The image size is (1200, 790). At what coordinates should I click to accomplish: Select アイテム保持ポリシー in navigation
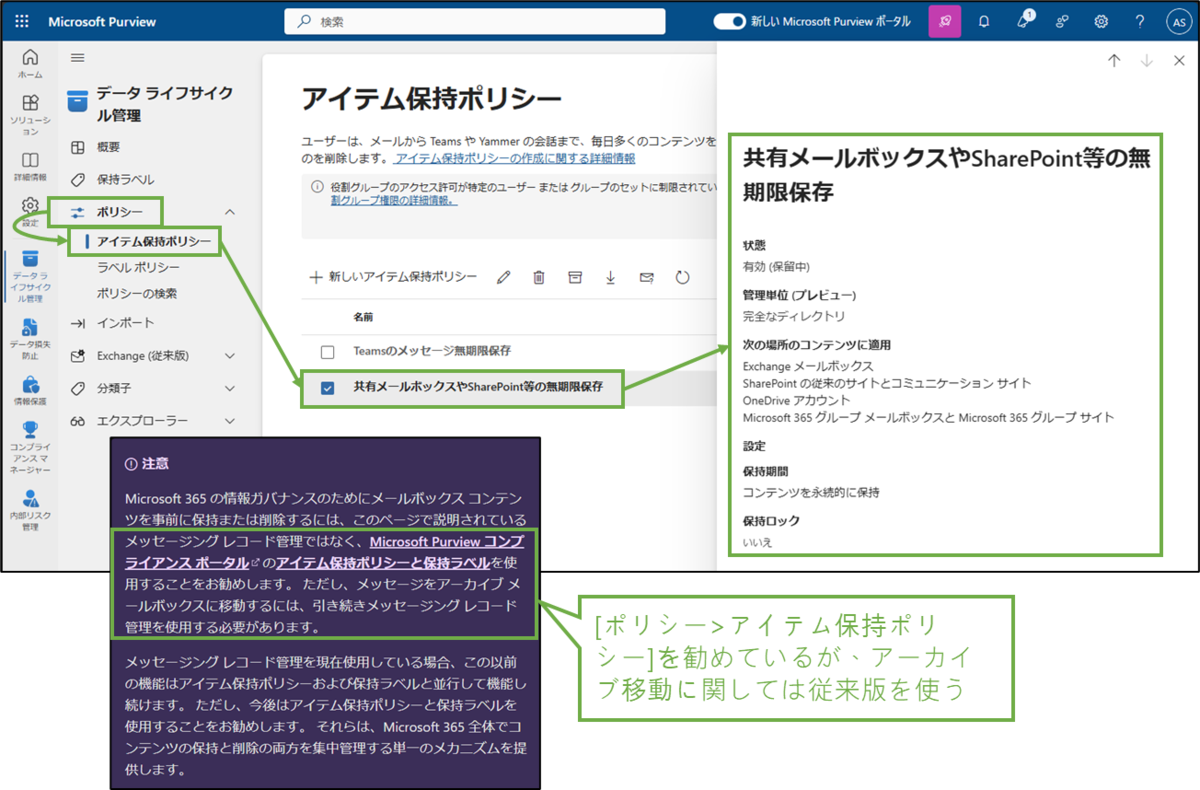click(154, 241)
